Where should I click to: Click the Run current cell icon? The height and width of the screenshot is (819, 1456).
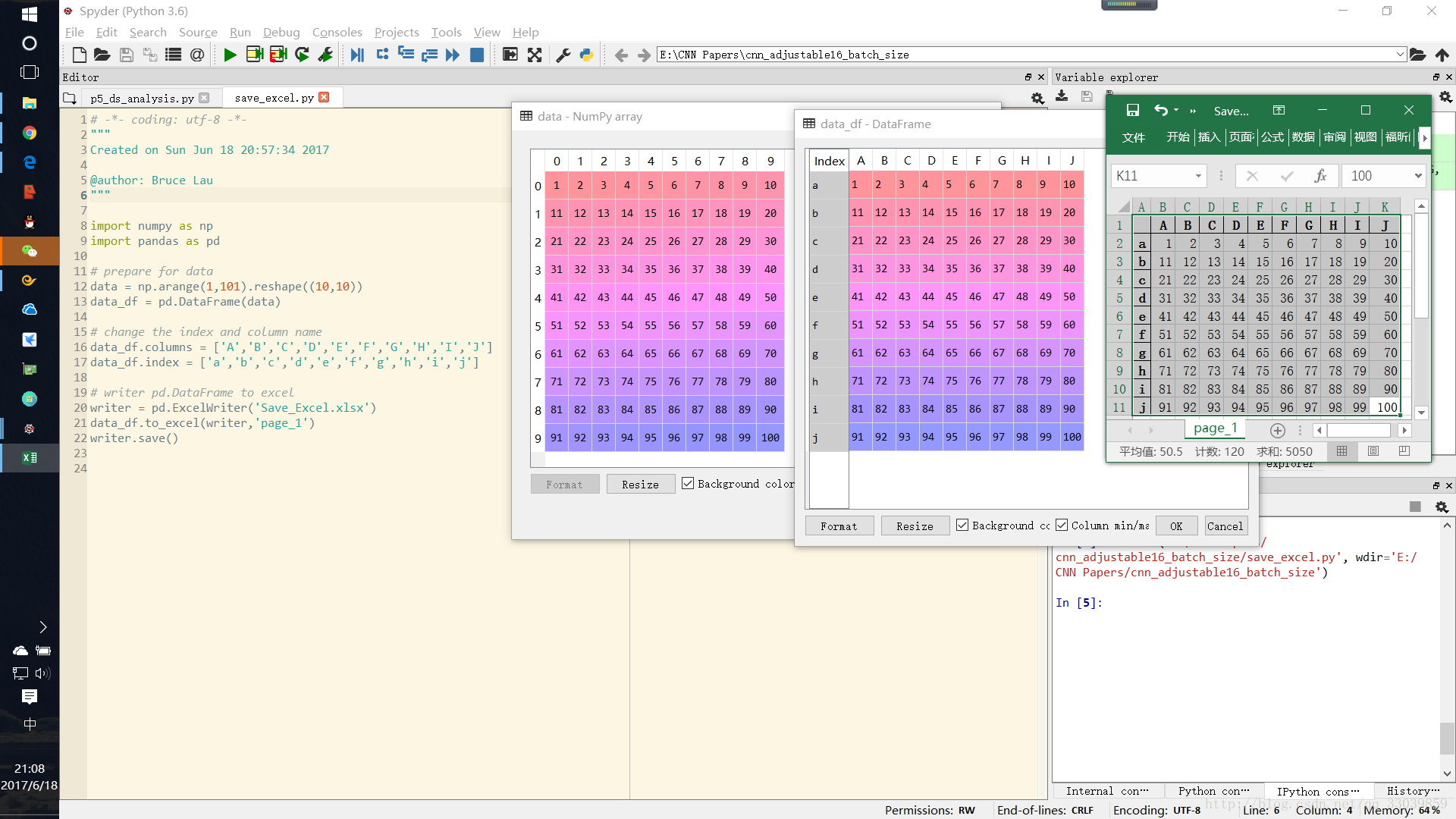254,55
